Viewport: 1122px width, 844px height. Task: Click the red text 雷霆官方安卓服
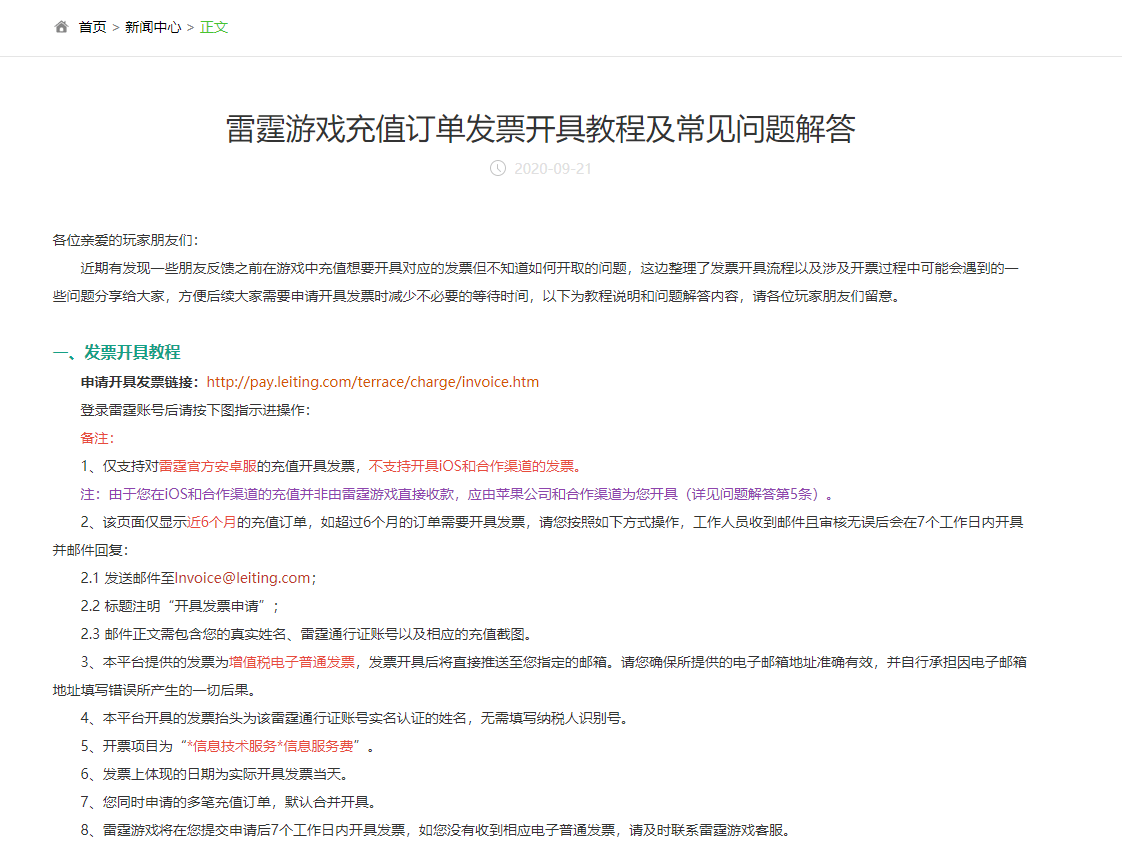pyautogui.click(x=208, y=467)
